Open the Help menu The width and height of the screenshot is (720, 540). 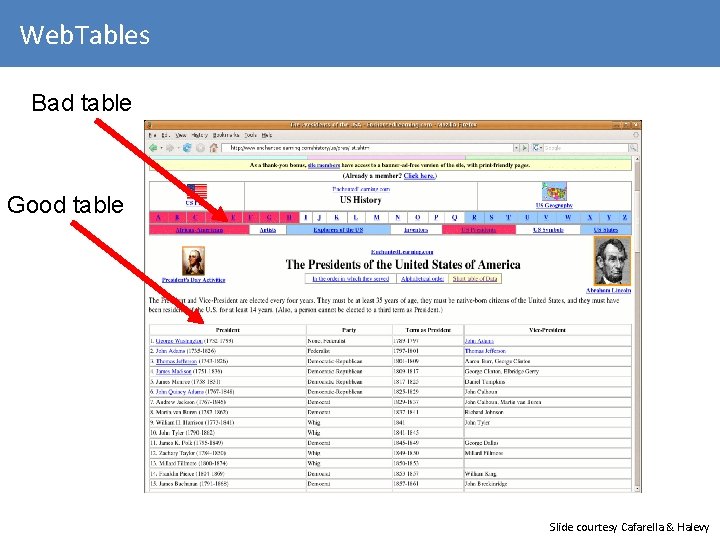(267, 135)
